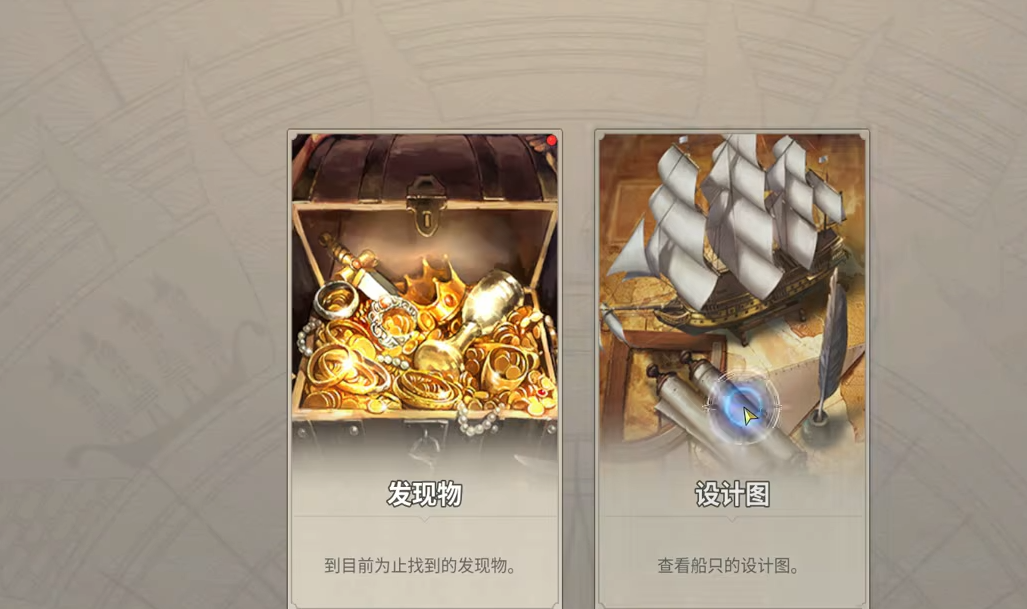This screenshot has height=609, width=1027.
Task: Click the treasure chest lock latch
Action: [426, 206]
